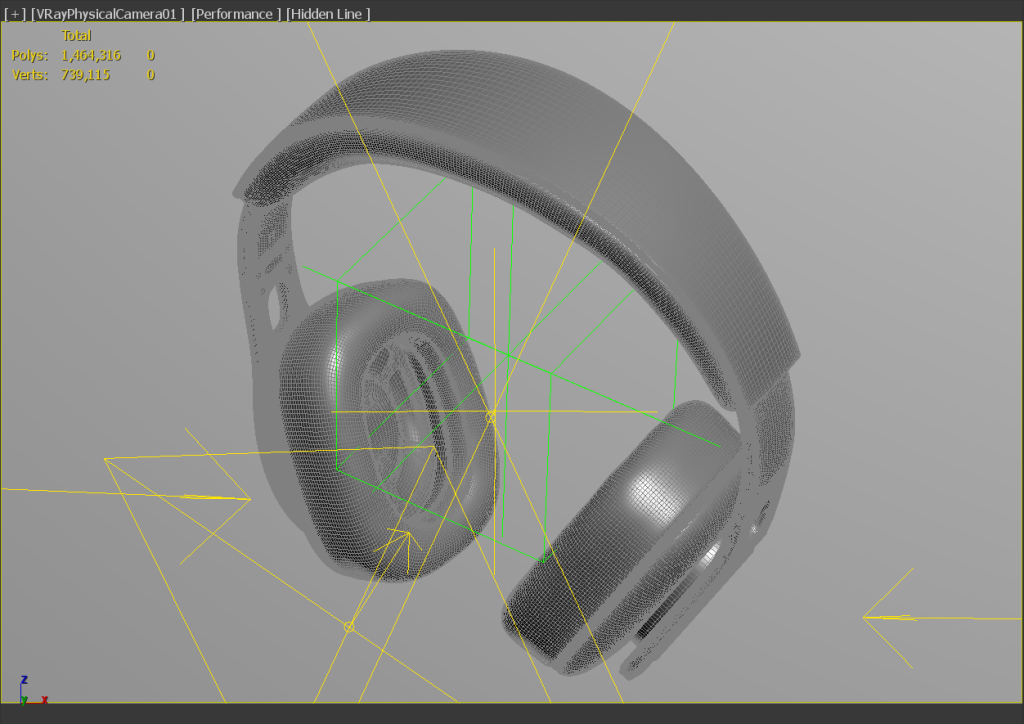Click the XYZ axis tripod gizmo
1024x724 pixels.
33,691
